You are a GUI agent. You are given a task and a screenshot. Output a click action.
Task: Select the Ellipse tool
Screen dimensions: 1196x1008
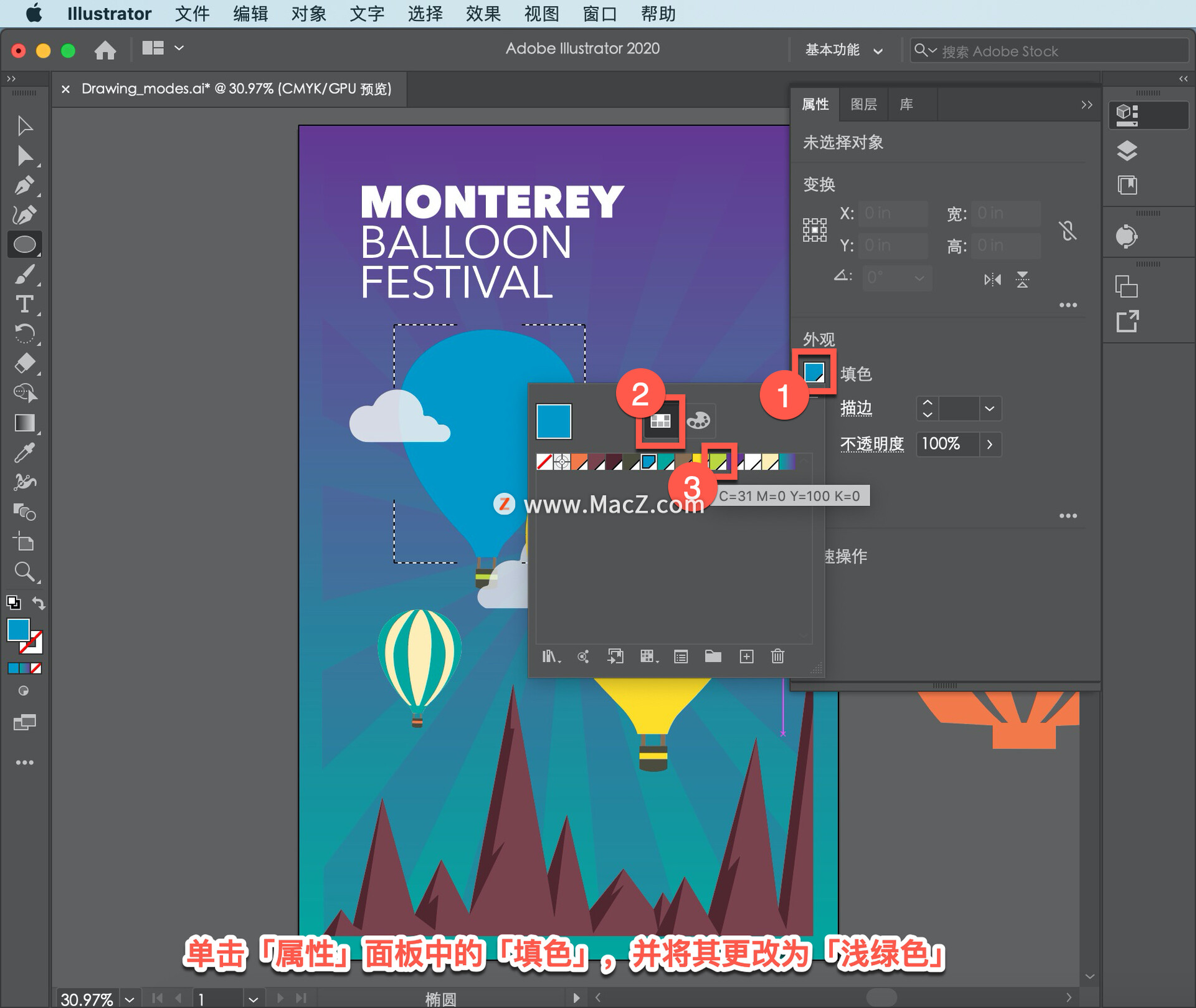click(24, 245)
